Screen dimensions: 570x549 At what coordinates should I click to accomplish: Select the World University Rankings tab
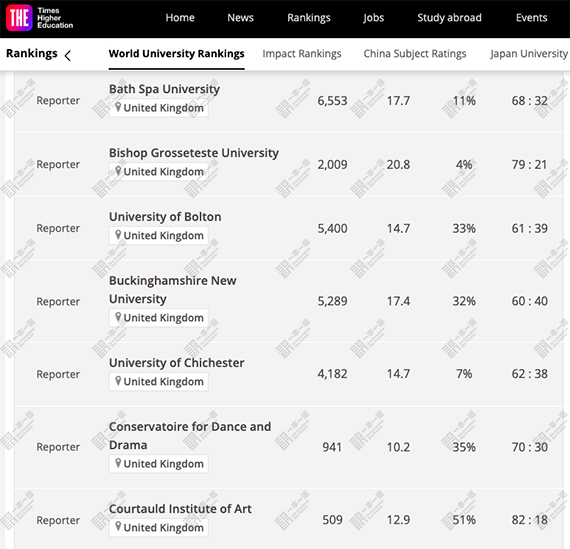tap(177, 53)
